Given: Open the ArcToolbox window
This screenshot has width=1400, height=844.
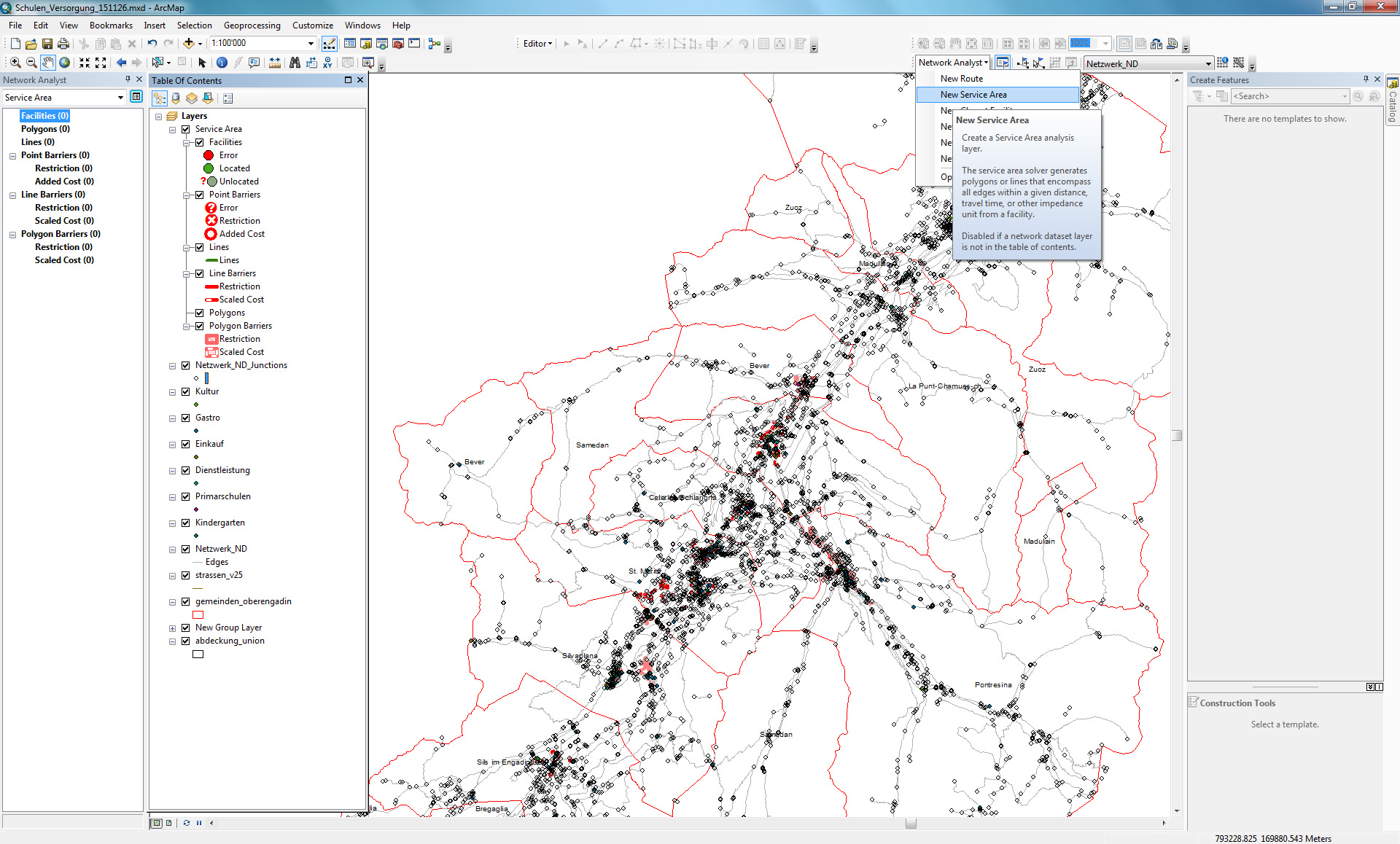Looking at the screenshot, I should [398, 44].
